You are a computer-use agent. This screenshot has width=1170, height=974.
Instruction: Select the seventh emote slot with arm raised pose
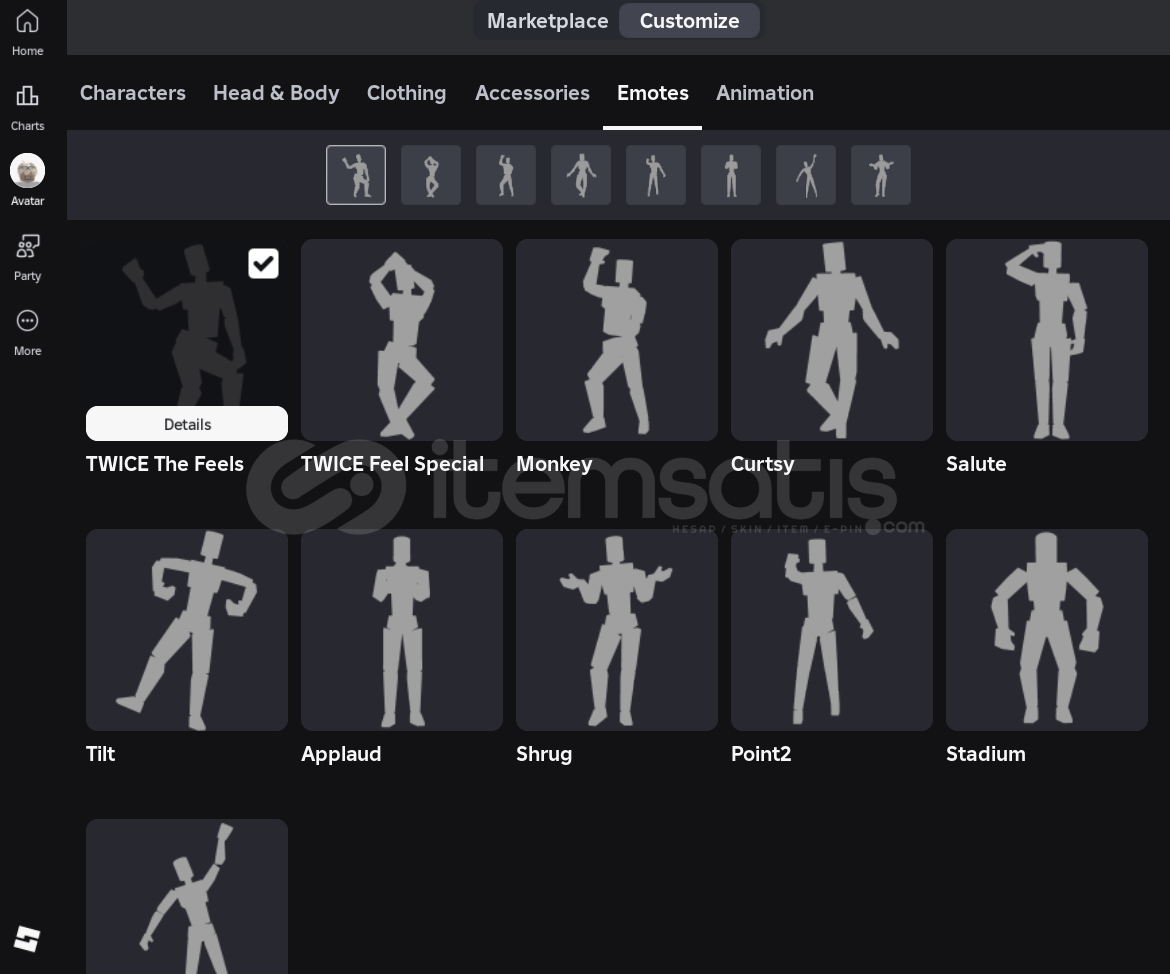[806, 175]
